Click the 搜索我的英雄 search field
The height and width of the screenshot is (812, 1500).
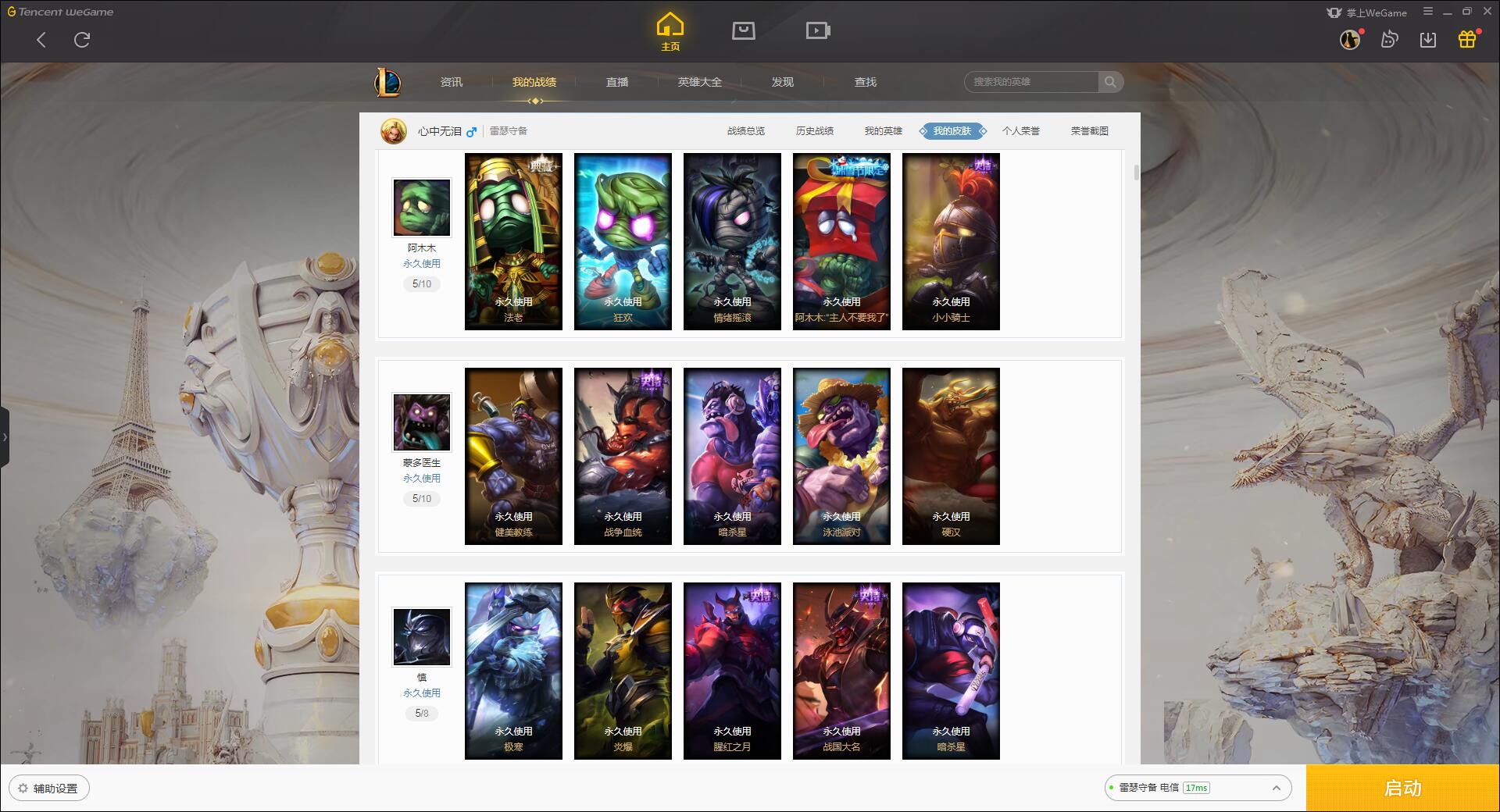pos(1031,82)
